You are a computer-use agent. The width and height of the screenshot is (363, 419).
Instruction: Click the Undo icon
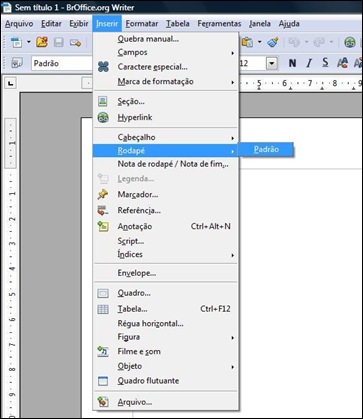click(x=295, y=42)
